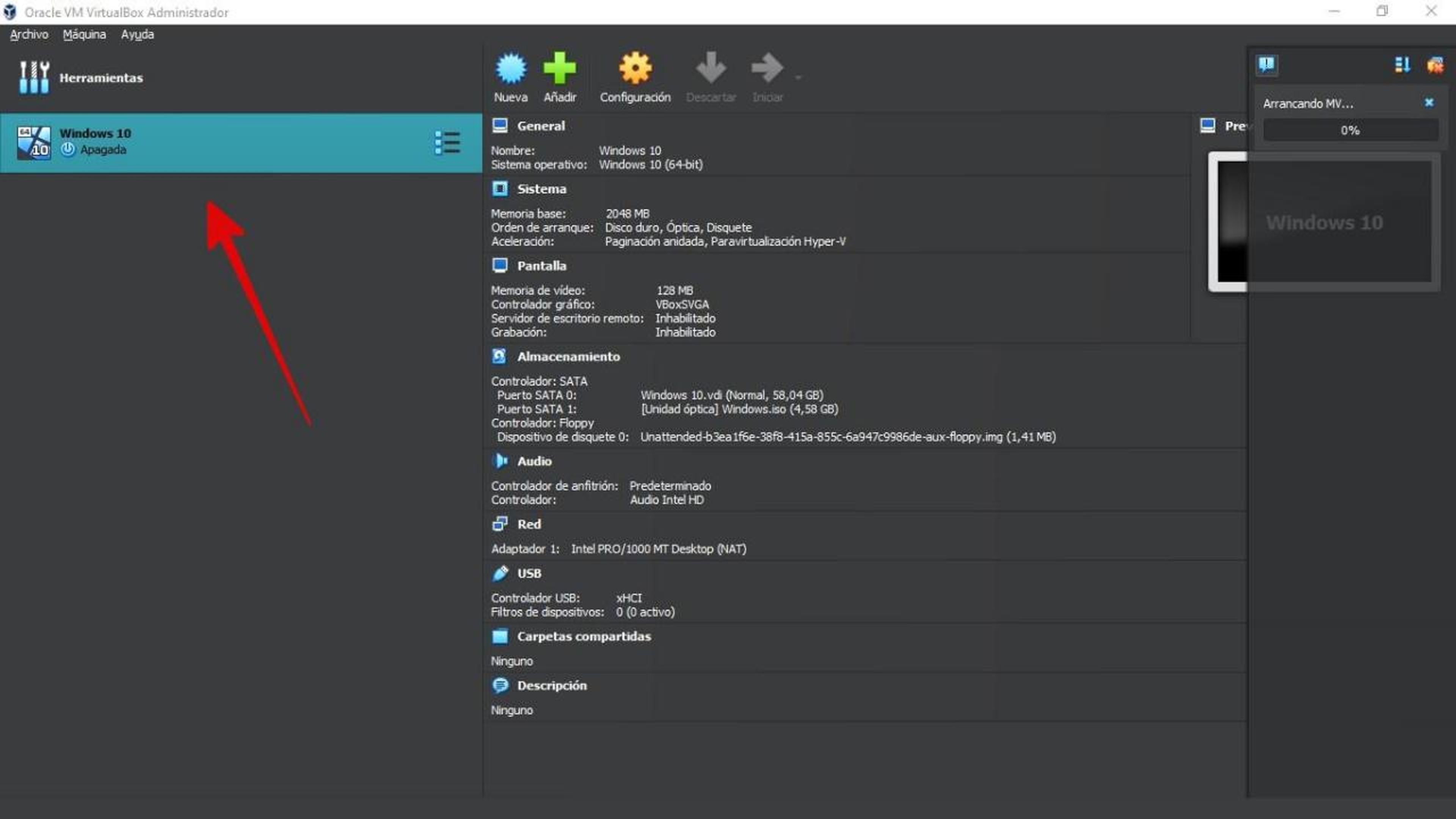Click the 2048 MB memoria base value
The width and height of the screenshot is (1456, 819).
point(628,213)
